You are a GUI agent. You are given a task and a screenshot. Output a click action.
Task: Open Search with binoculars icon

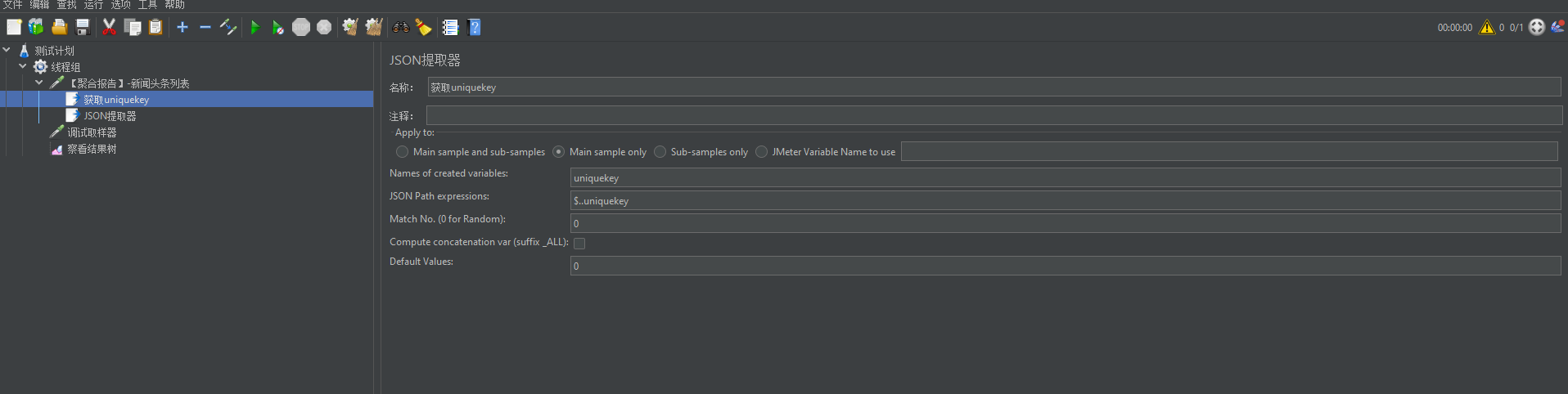pos(401,27)
